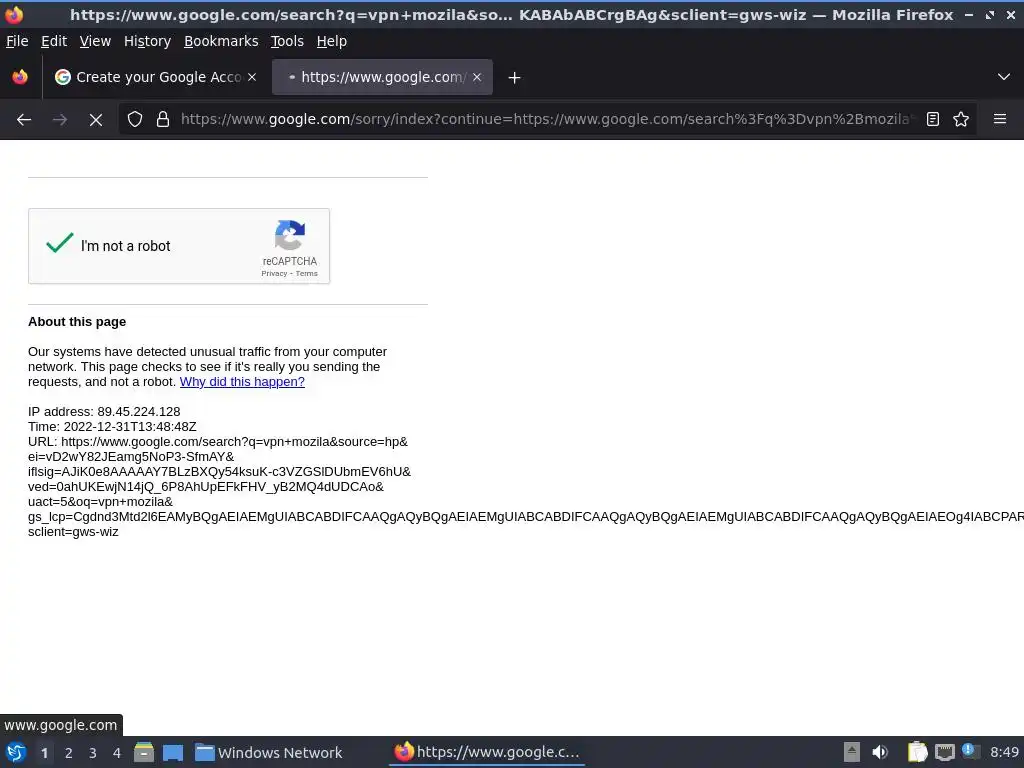1024x768 pixels.
Task: Click the padlock site information icon
Action: coord(163,119)
